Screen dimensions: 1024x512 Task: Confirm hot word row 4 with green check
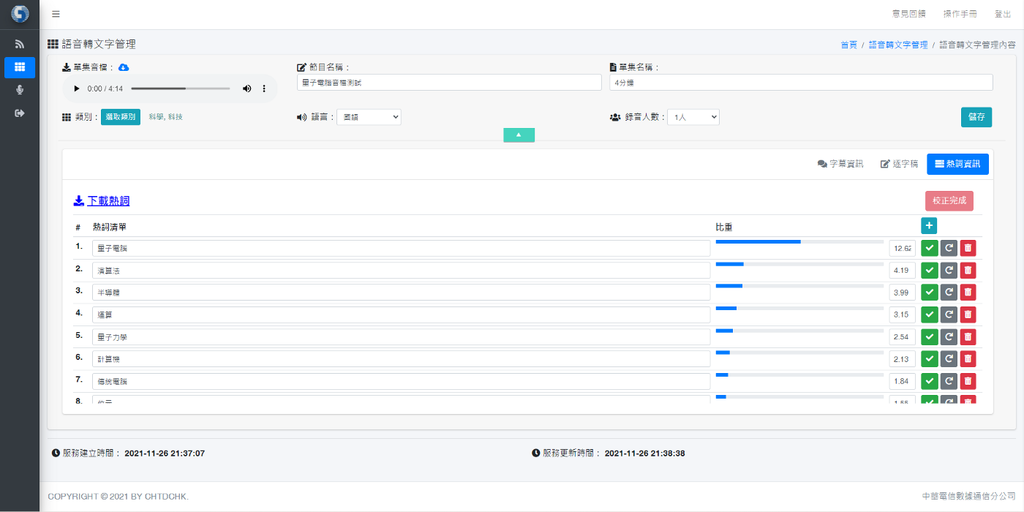coord(929,315)
